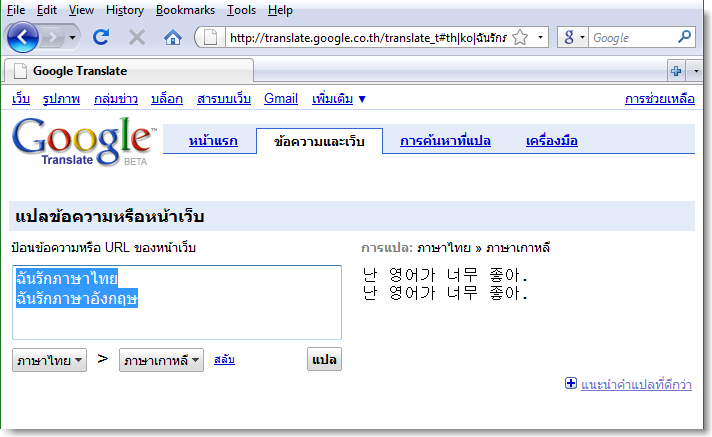Follow the รูปภาพ link
The height and width of the screenshot is (437, 712).
click(61, 99)
